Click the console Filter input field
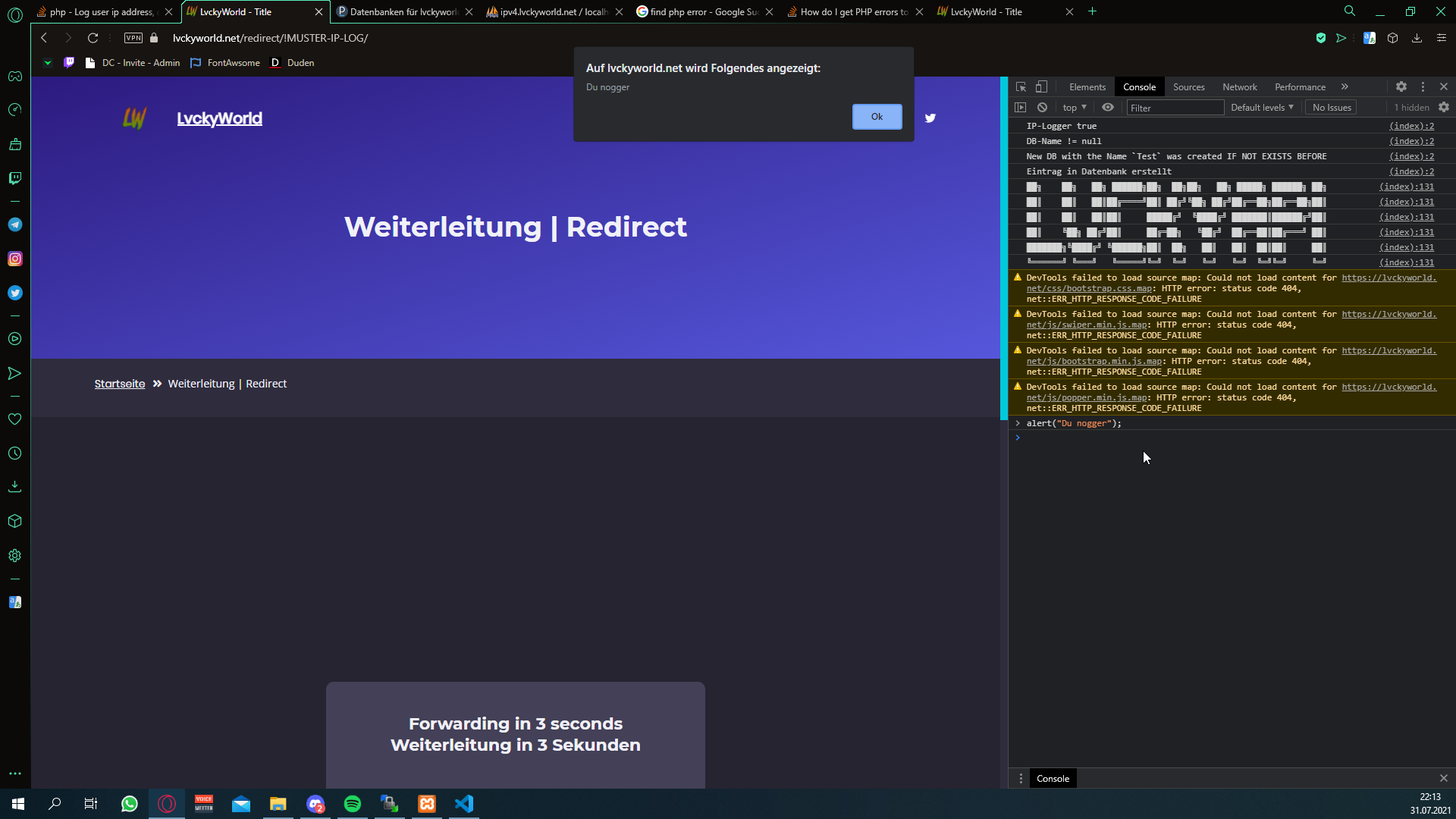Screen dimensions: 1456x819 [x=1175, y=108]
